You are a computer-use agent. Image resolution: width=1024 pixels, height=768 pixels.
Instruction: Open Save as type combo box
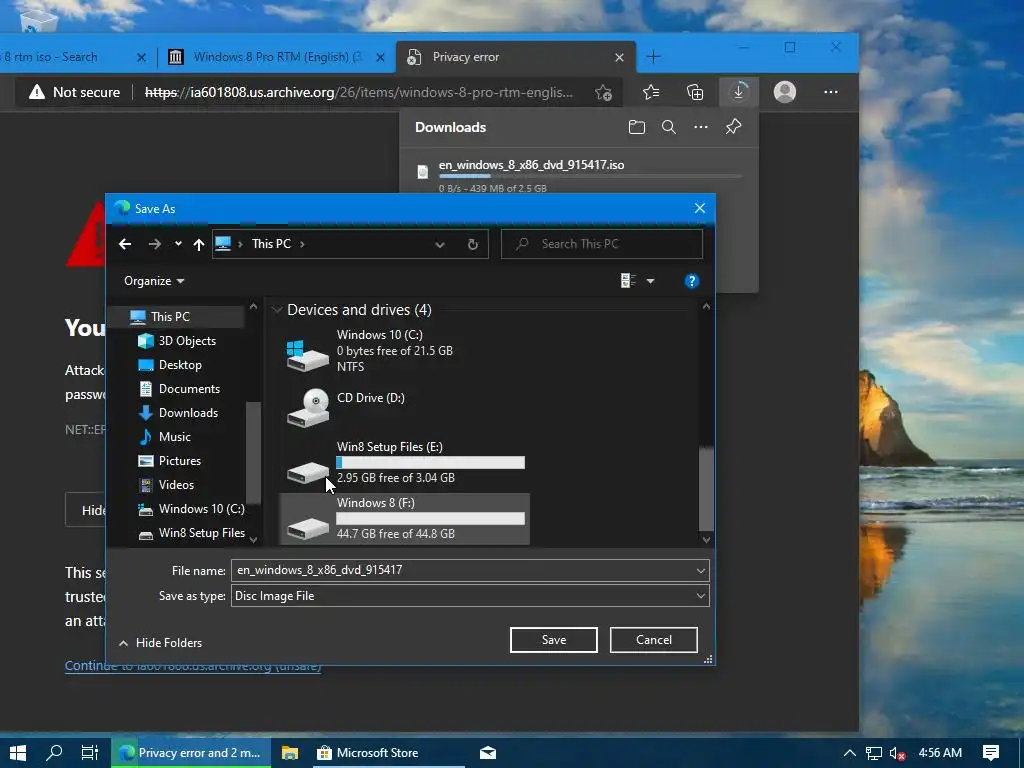click(470, 596)
